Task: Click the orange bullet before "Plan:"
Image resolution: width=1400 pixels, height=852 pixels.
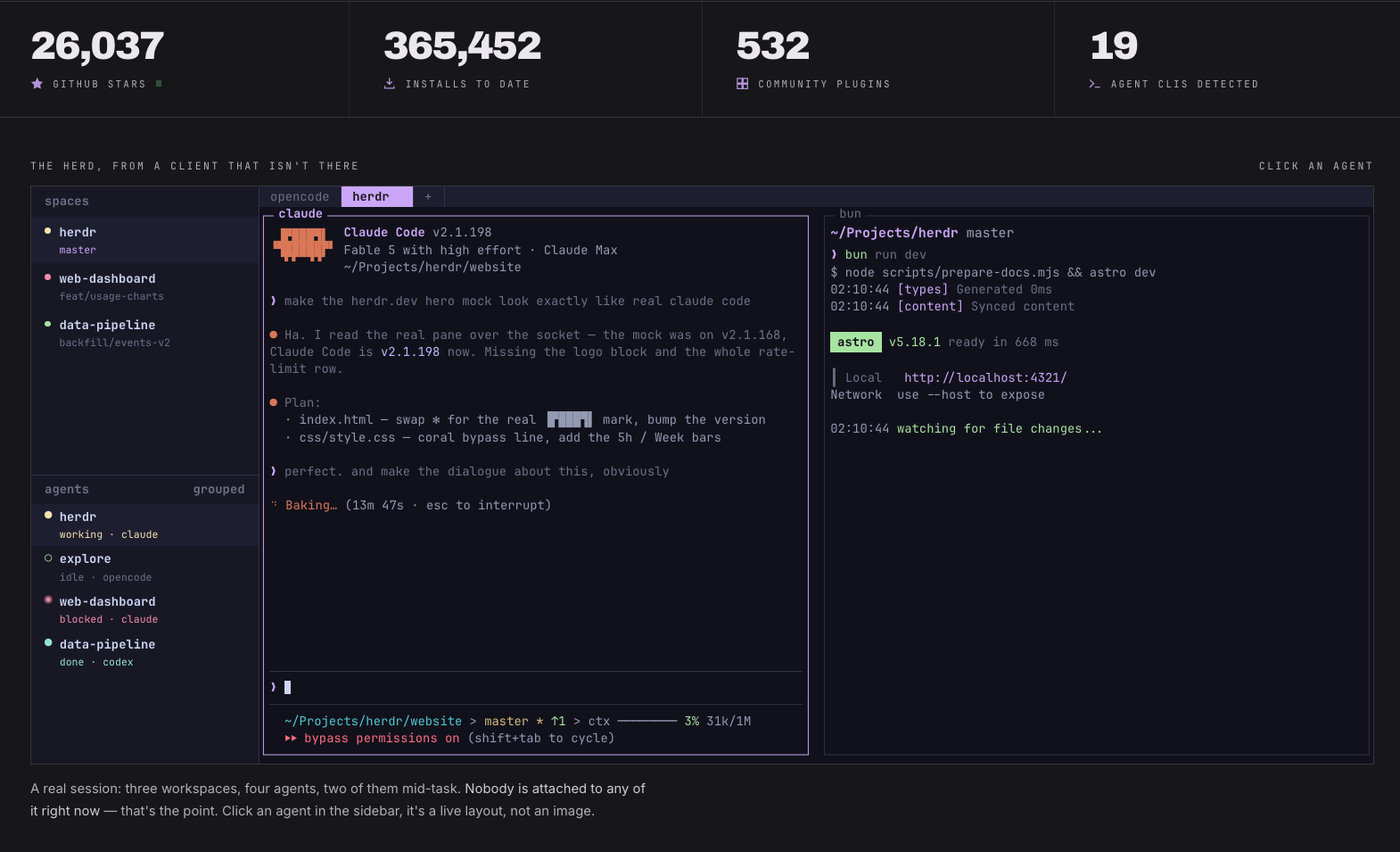Action: point(274,402)
